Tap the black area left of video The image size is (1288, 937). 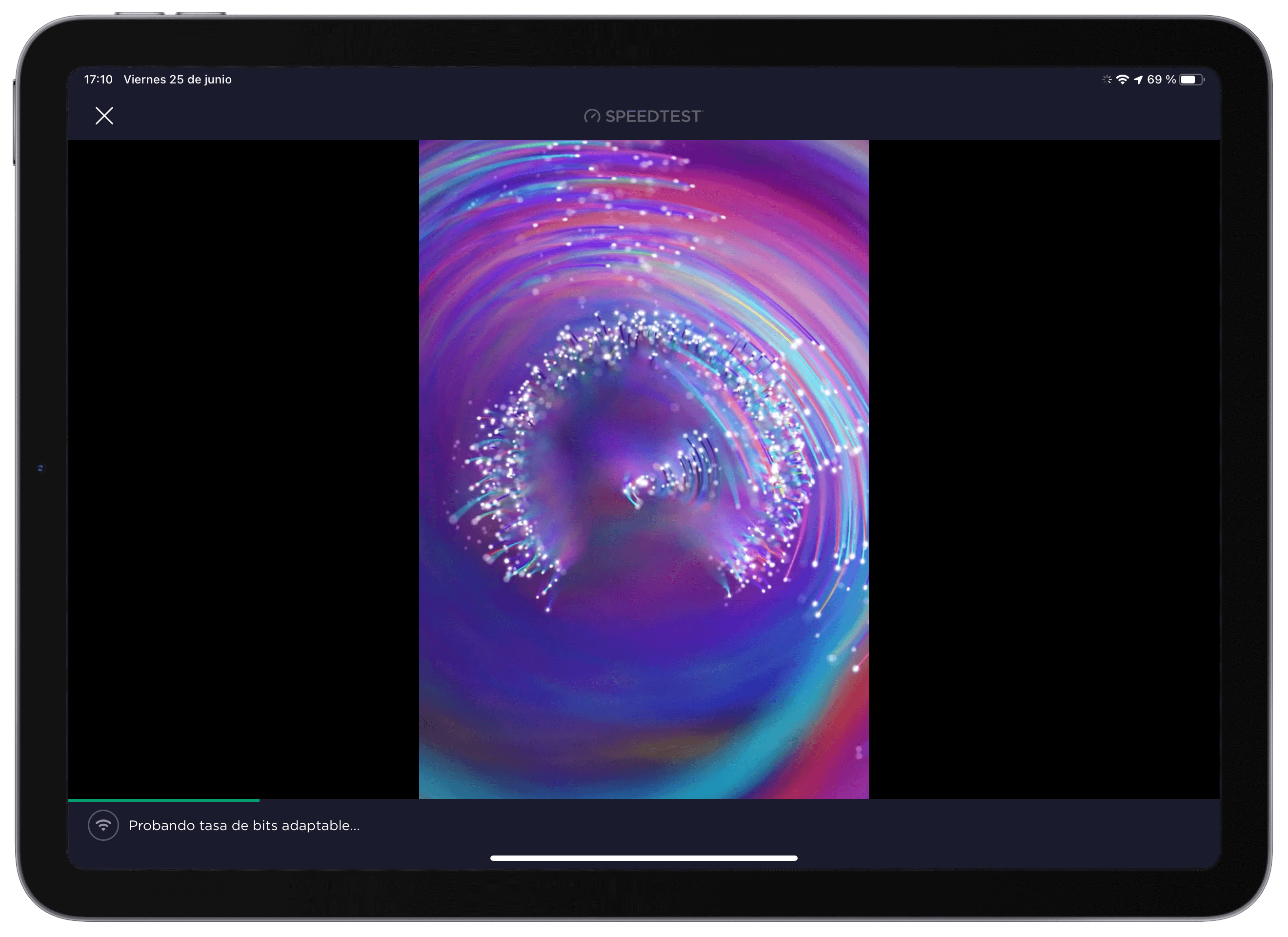[243, 469]
